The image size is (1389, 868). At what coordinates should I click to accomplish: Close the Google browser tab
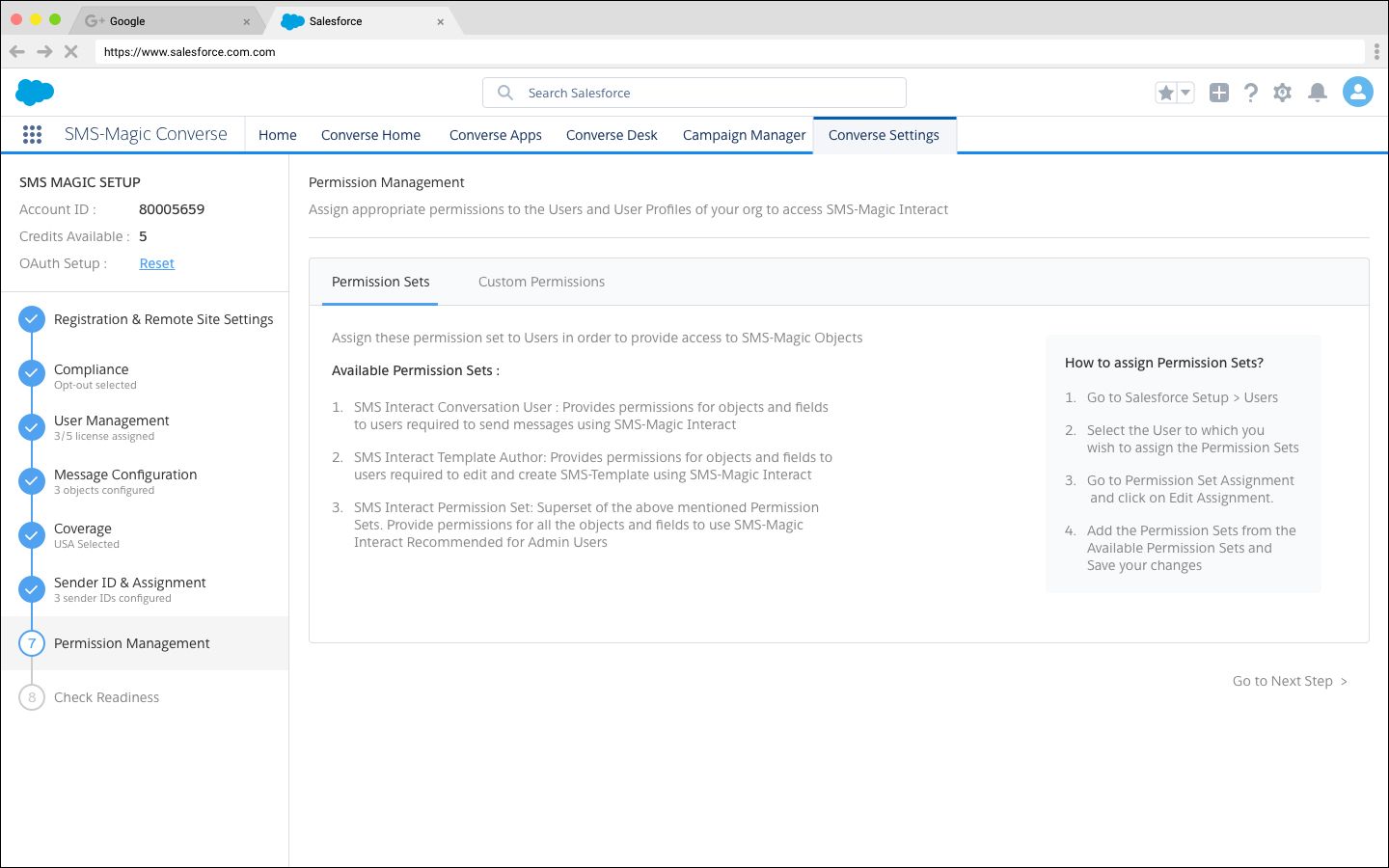point(247,21)
